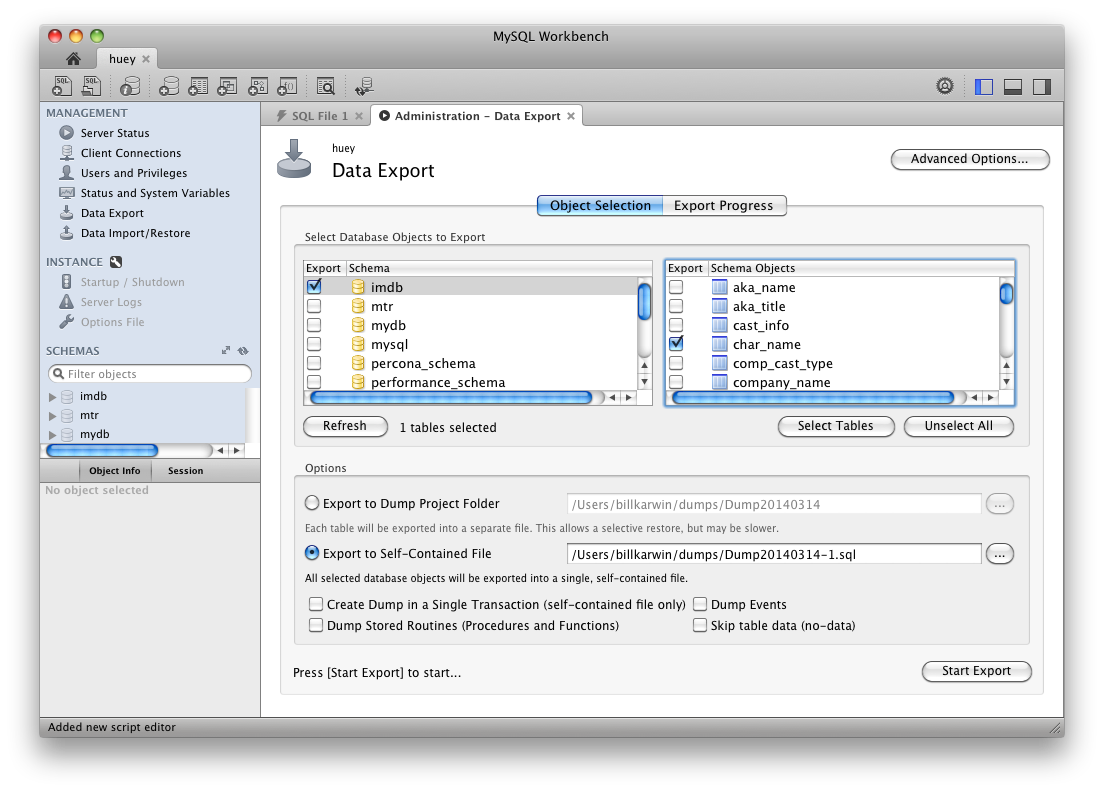This screenshot has height=792, width=1104.
Task: Click the Select Tables button
Action: point(836,426)
